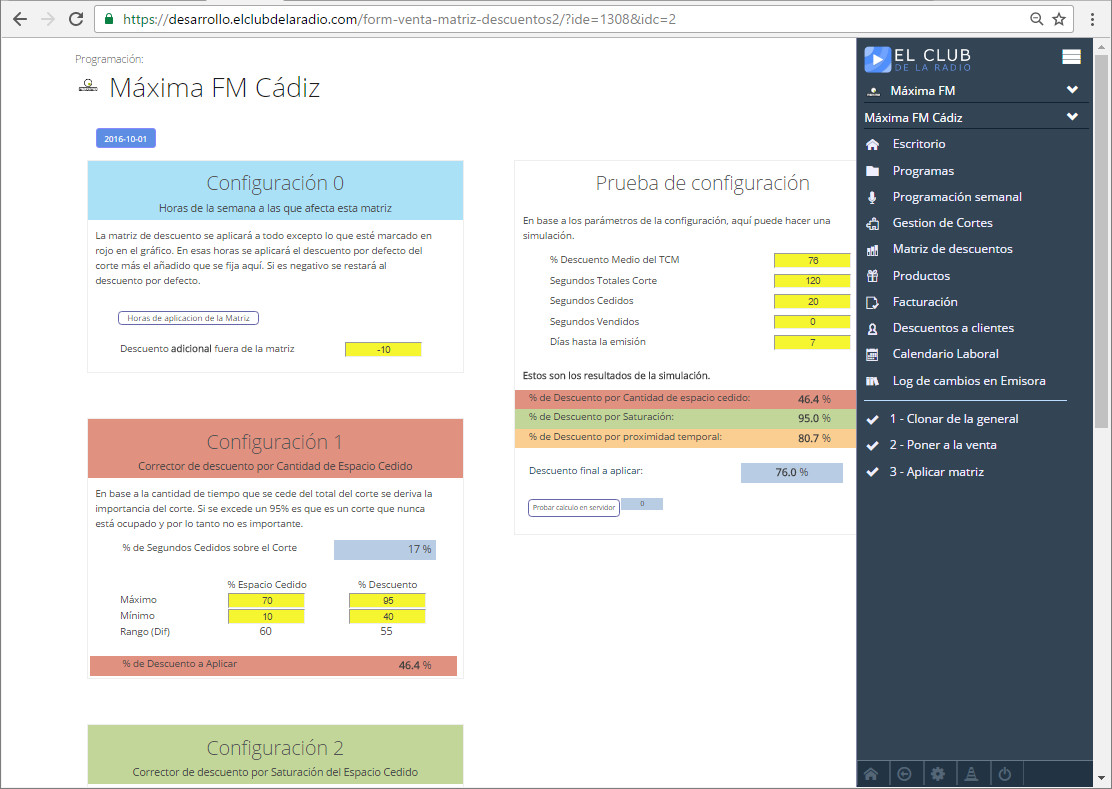Viewport: 1112px width, 789px height.
Task: Click the page vertical scrollbar
Action: pyautogui.click(x=1101, y=241)
